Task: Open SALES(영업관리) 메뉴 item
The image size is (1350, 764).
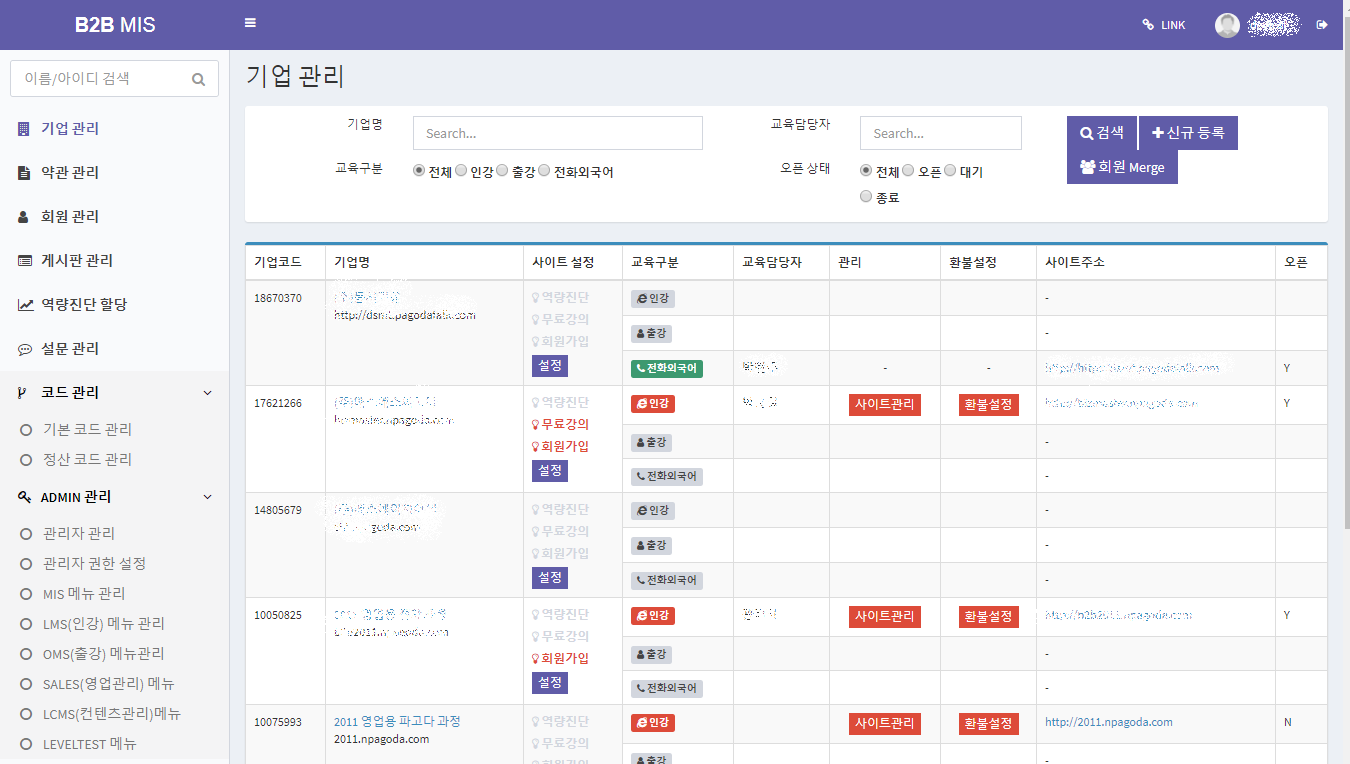Action: 108,684
